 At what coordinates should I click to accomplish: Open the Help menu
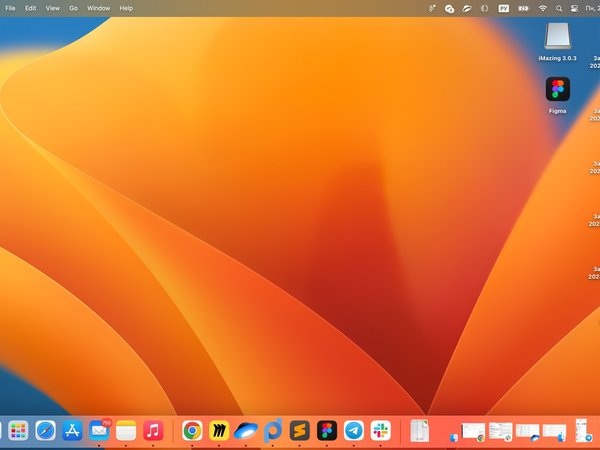click(126, 8)
